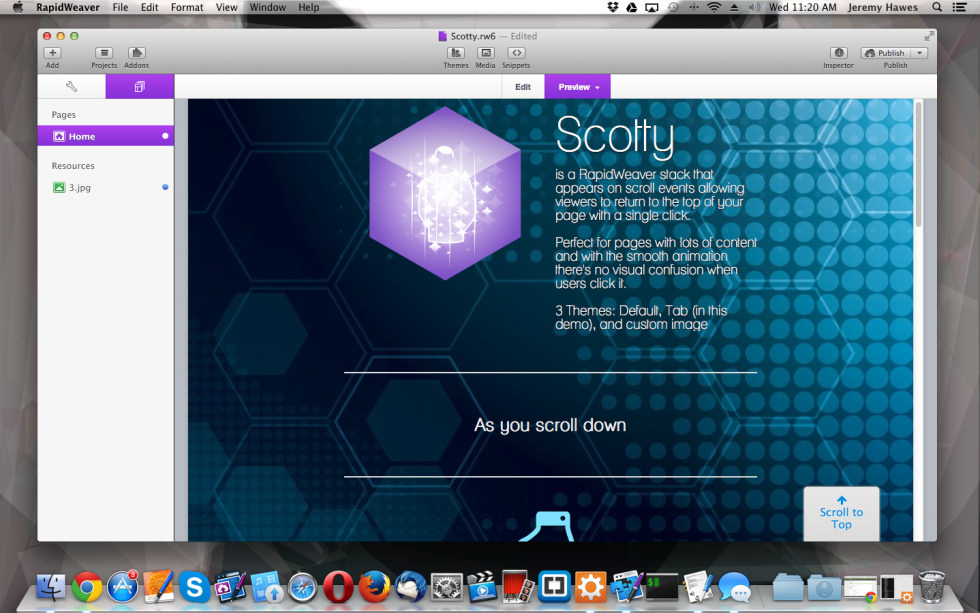Click the blue dot beside 3.jpg

[165, 187]
